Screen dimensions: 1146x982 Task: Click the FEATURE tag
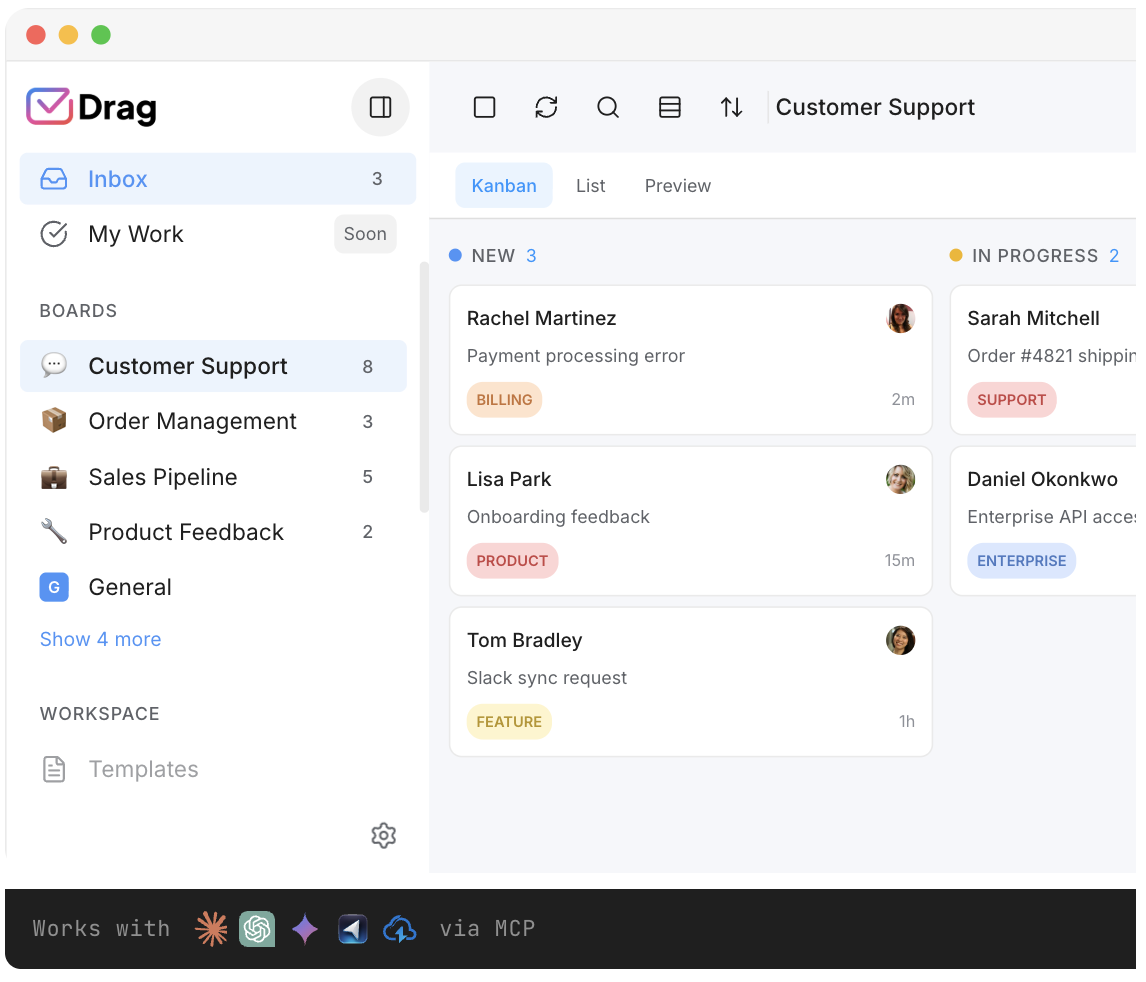pyautogui.click(x=509, y=721)
